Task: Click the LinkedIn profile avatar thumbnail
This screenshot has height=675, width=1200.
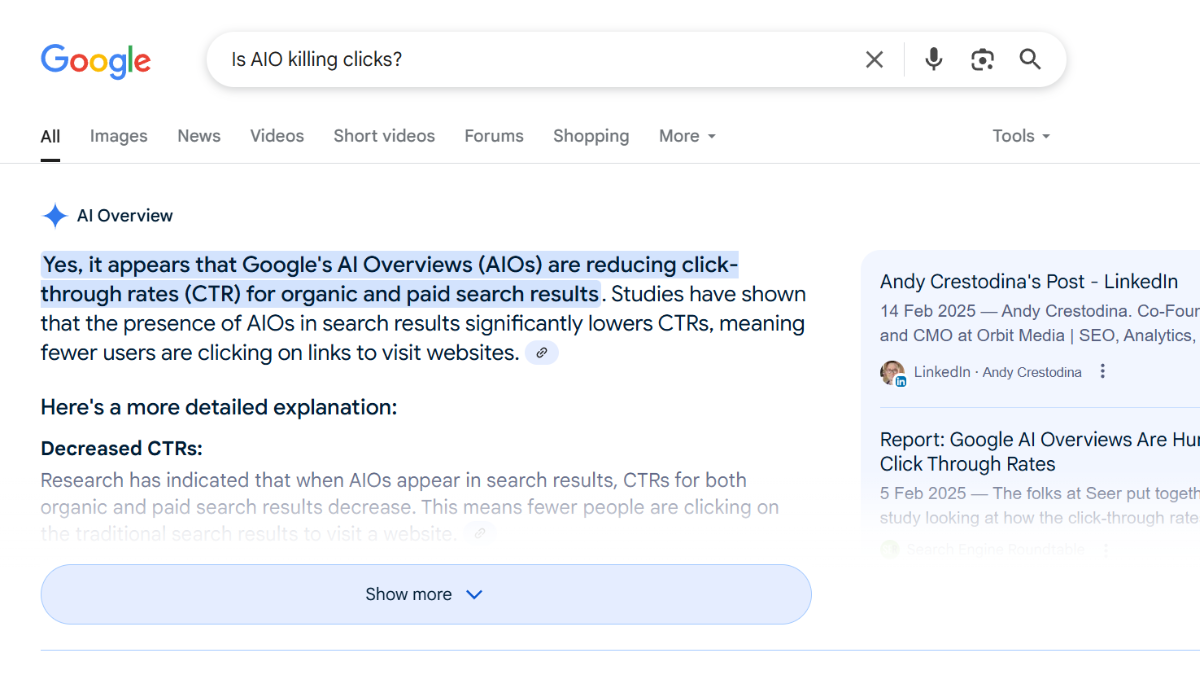Action: (892, 373)
